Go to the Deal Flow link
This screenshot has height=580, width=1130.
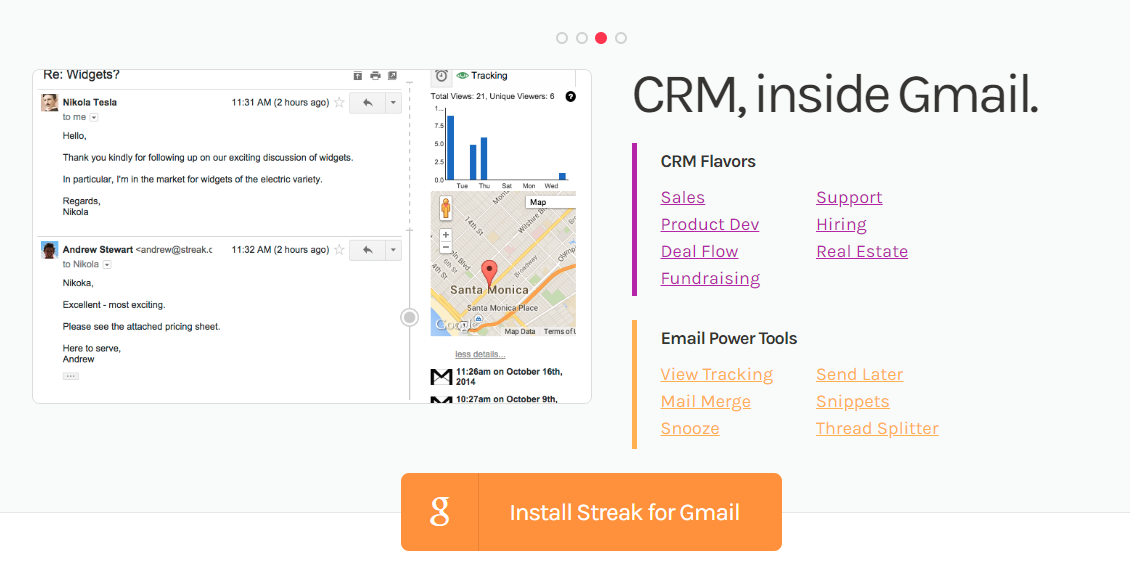pos(699,251)
